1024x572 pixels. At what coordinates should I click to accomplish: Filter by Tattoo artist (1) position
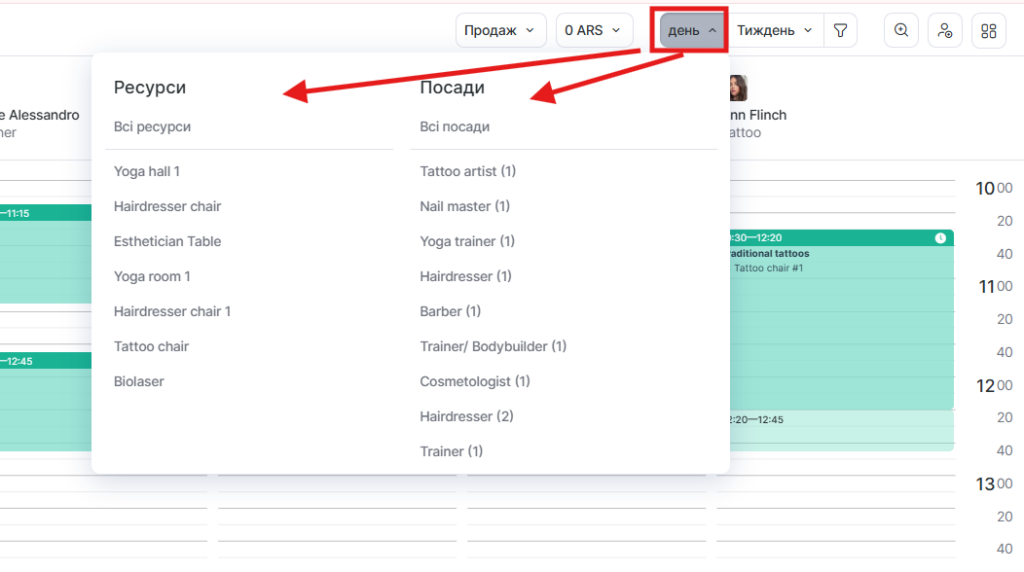[468, 171]
